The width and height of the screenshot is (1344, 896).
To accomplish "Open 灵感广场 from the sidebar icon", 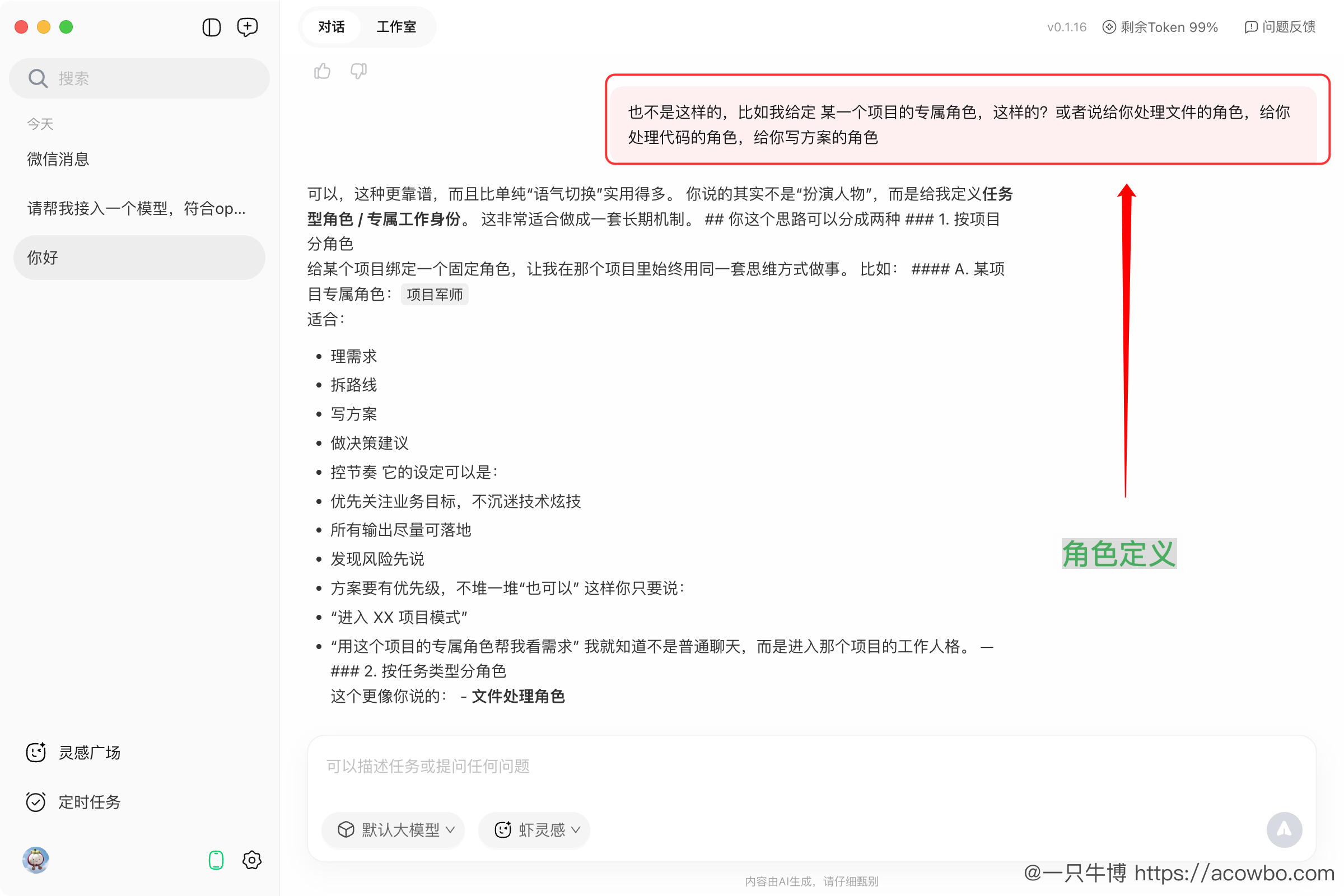I will point(35,753).
